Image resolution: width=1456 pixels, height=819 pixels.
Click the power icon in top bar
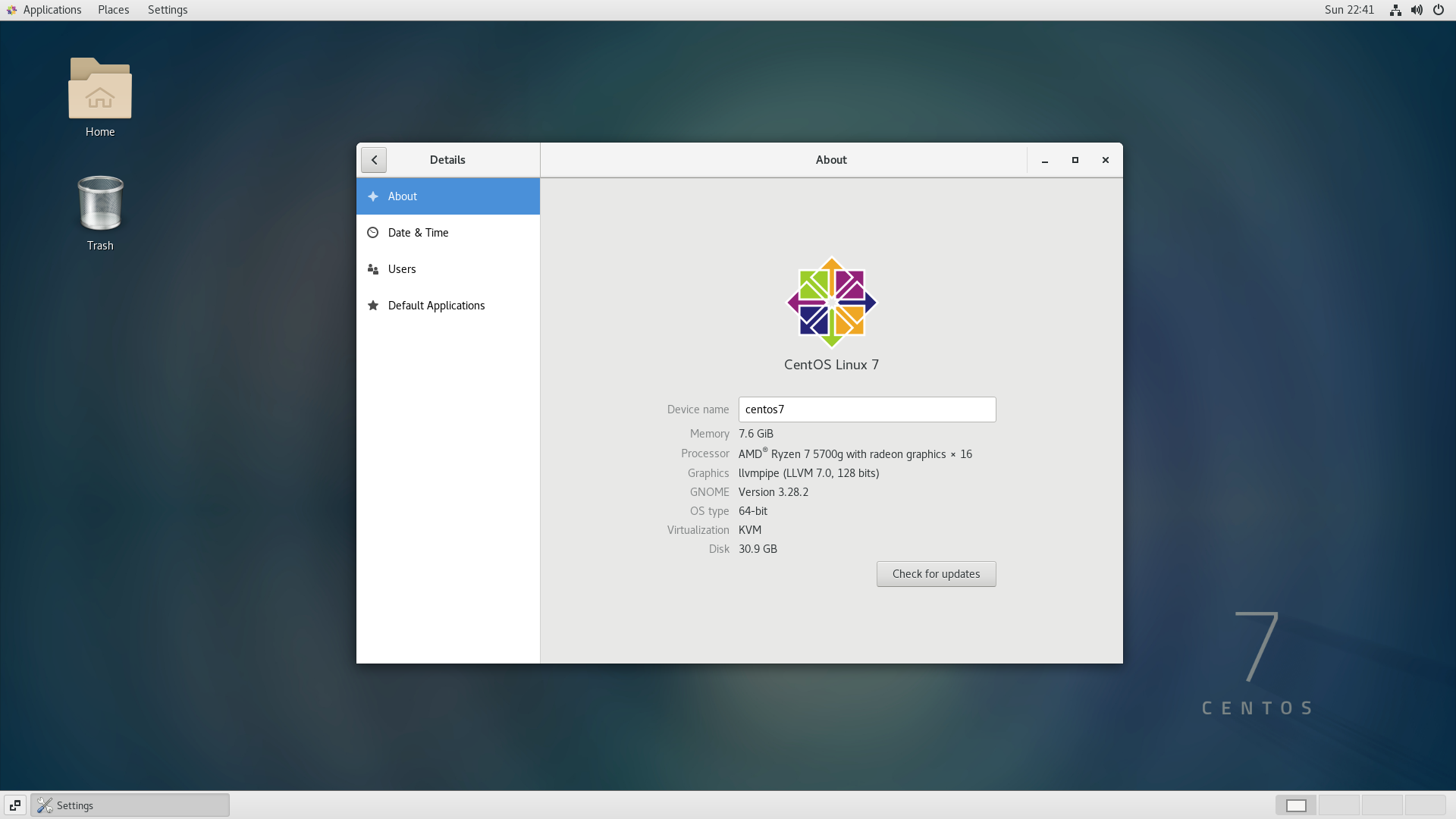point(1438,10)
